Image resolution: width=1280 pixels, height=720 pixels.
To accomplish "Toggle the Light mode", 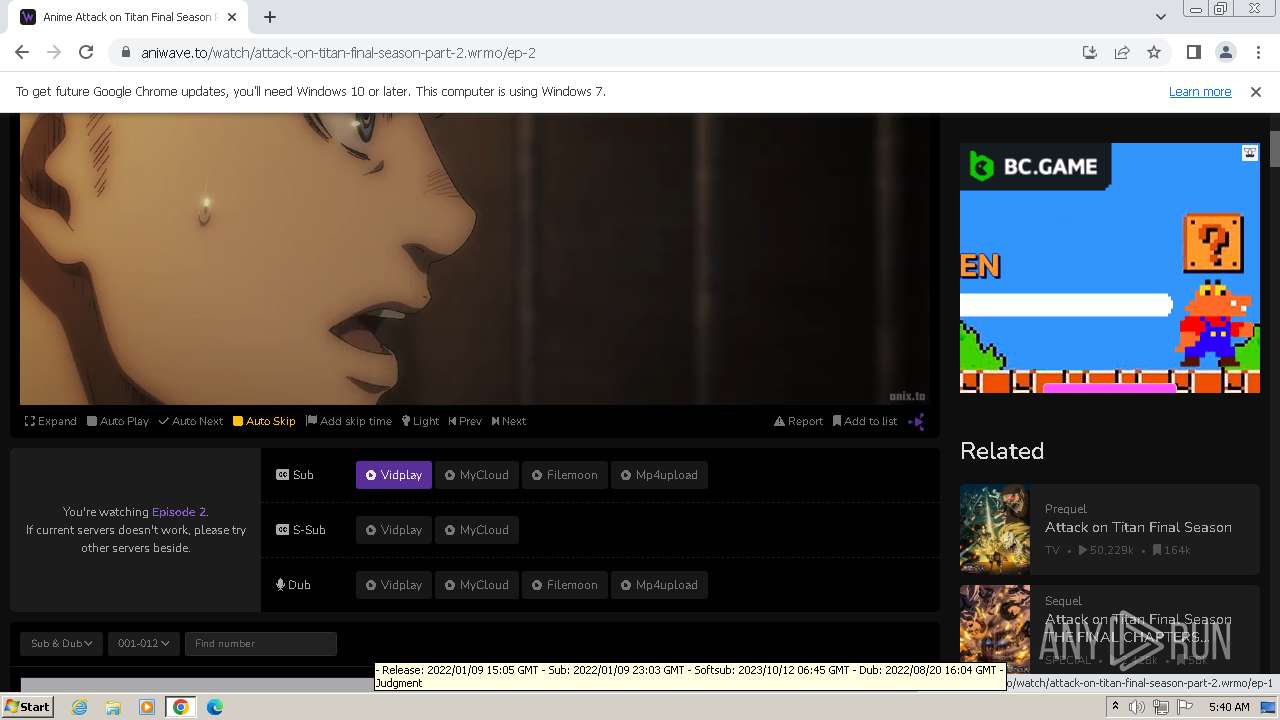I will [x=420, y=421].
